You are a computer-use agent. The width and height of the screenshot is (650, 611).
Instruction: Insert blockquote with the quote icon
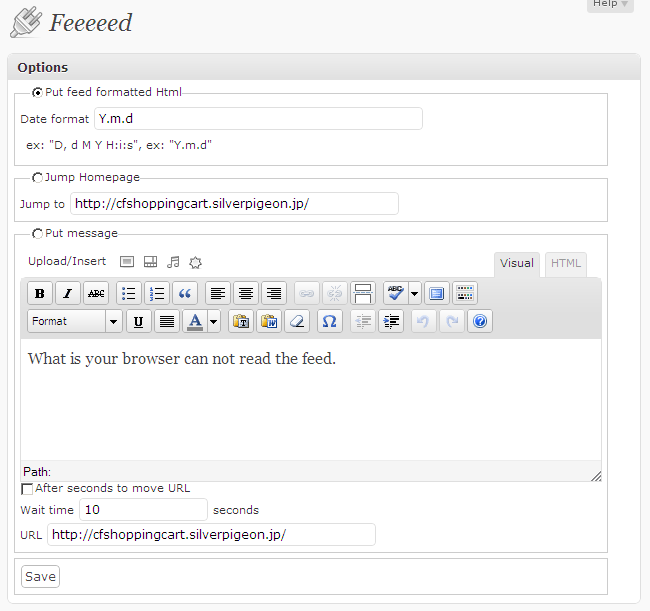point(184,293)
